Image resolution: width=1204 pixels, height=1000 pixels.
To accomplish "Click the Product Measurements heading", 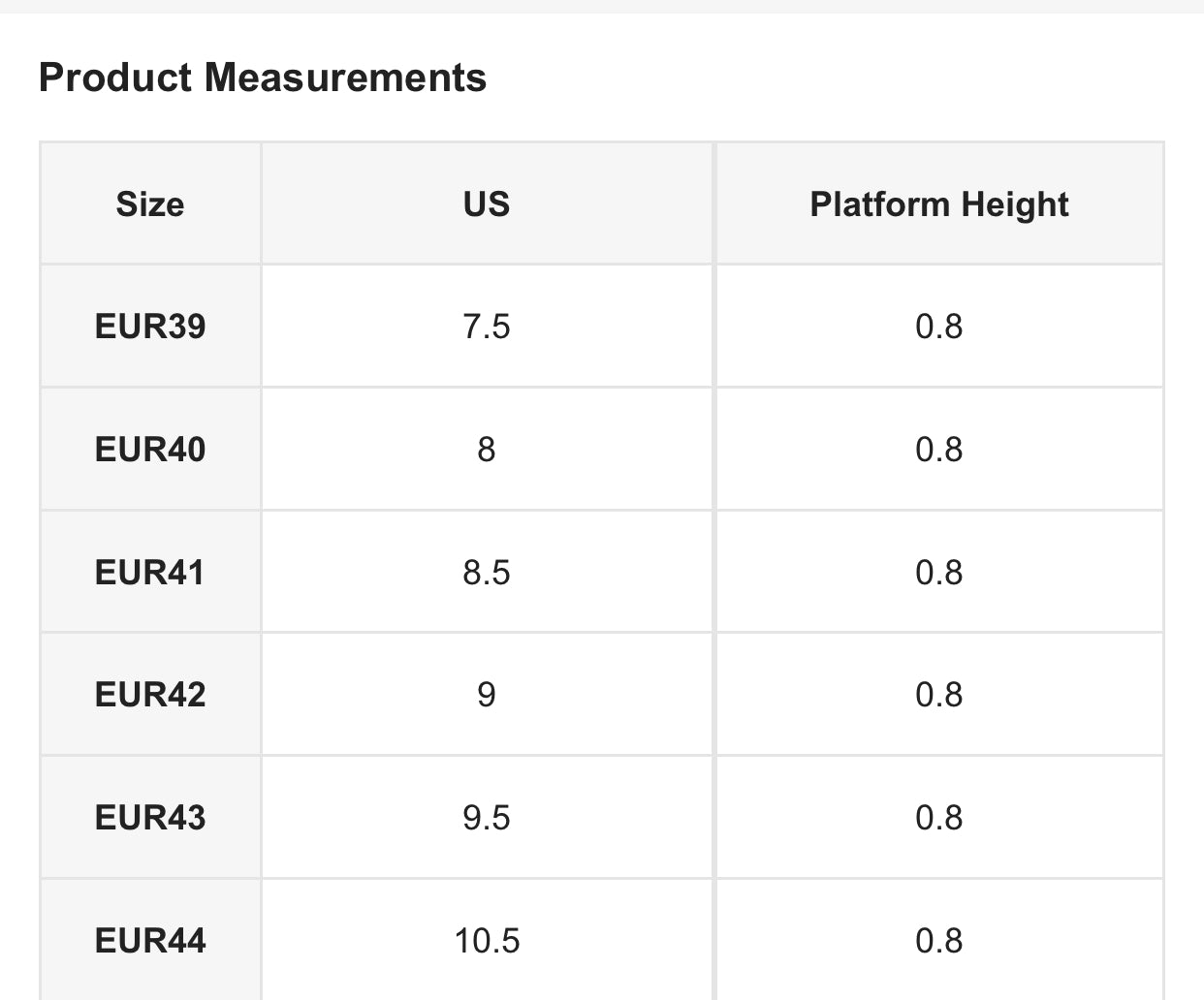I will 262,78.
